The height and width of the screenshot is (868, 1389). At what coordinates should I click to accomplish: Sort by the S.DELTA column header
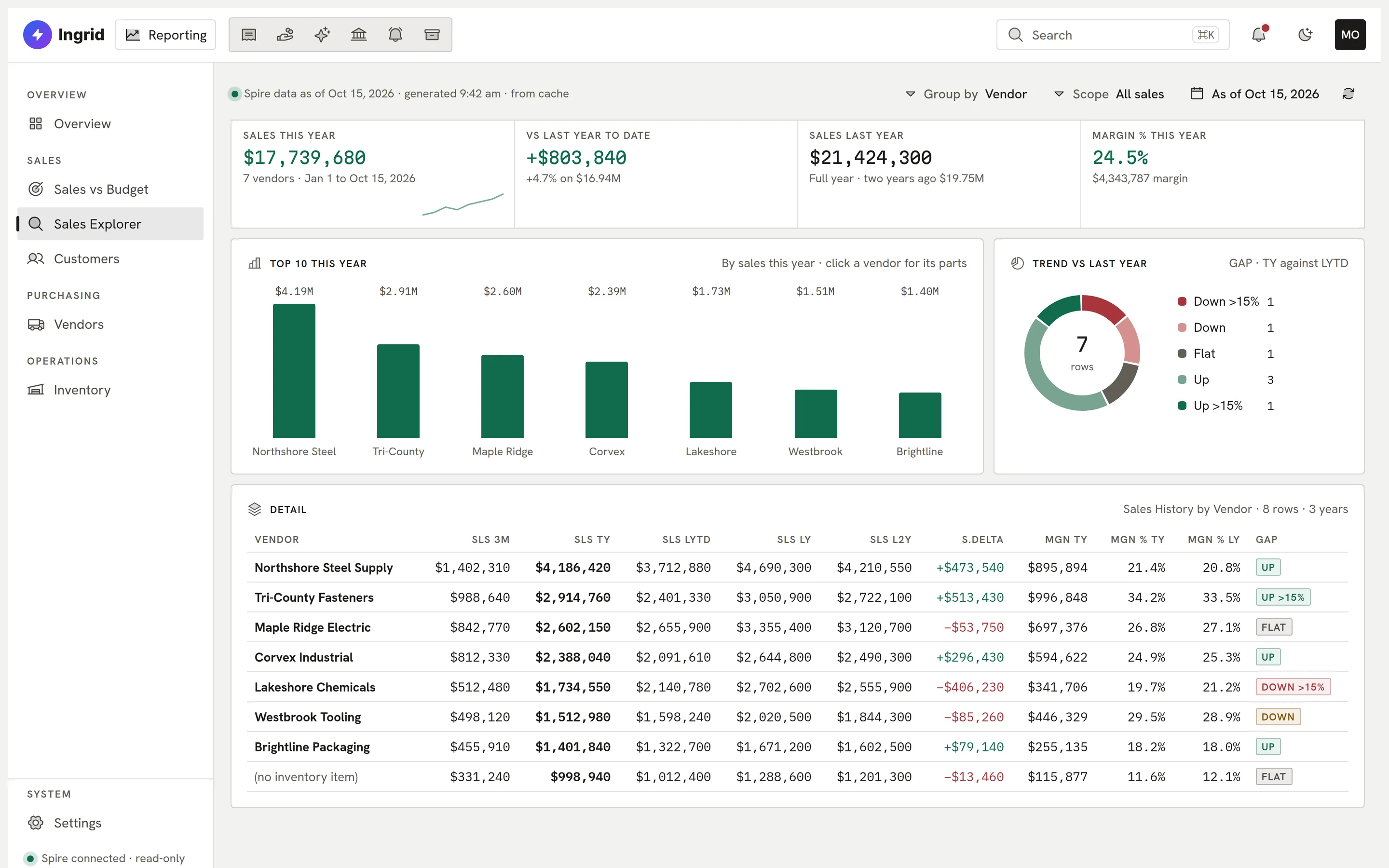tap(982, 540)
